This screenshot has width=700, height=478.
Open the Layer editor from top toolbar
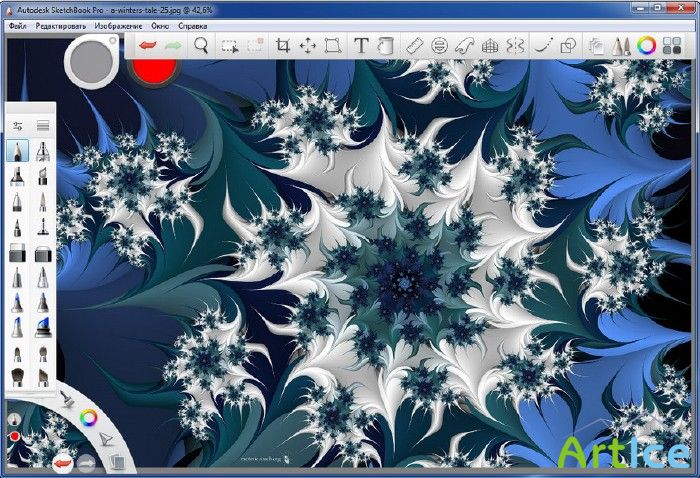point(596,46)
